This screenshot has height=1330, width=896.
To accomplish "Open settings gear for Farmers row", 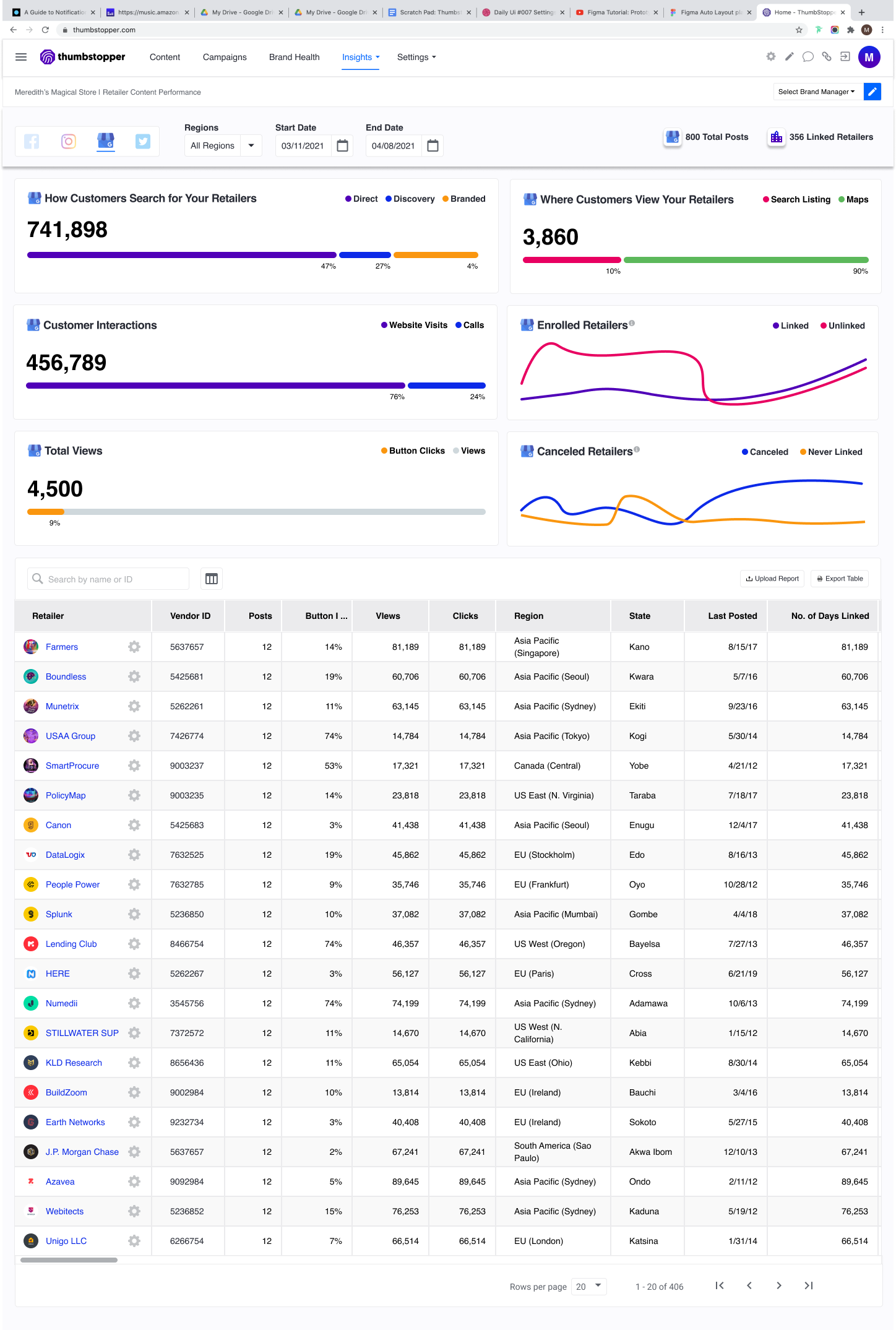I will pos(134,647).
